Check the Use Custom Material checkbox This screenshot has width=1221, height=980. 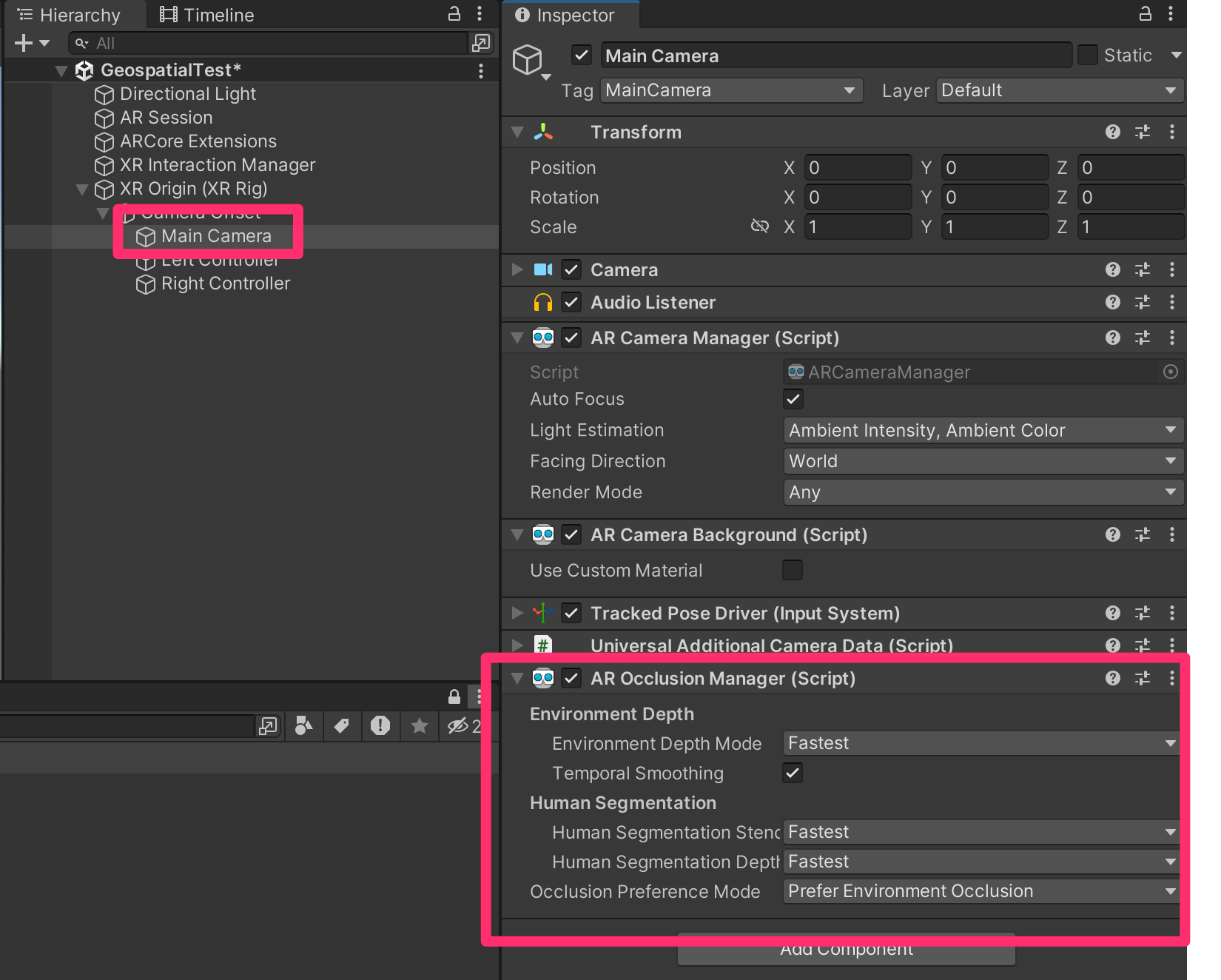[x=793, y=570]
